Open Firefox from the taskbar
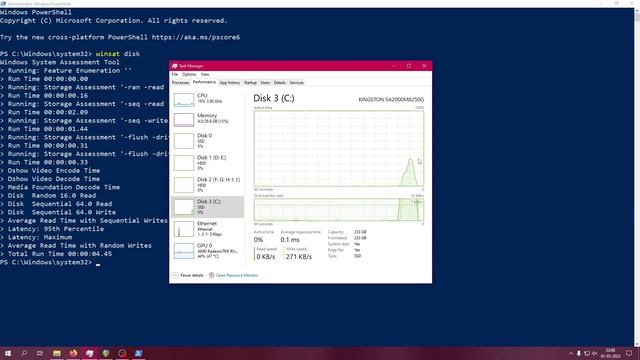Image resolution: width=640 pixels, height=360 pixels. click(x=73, y=353)
